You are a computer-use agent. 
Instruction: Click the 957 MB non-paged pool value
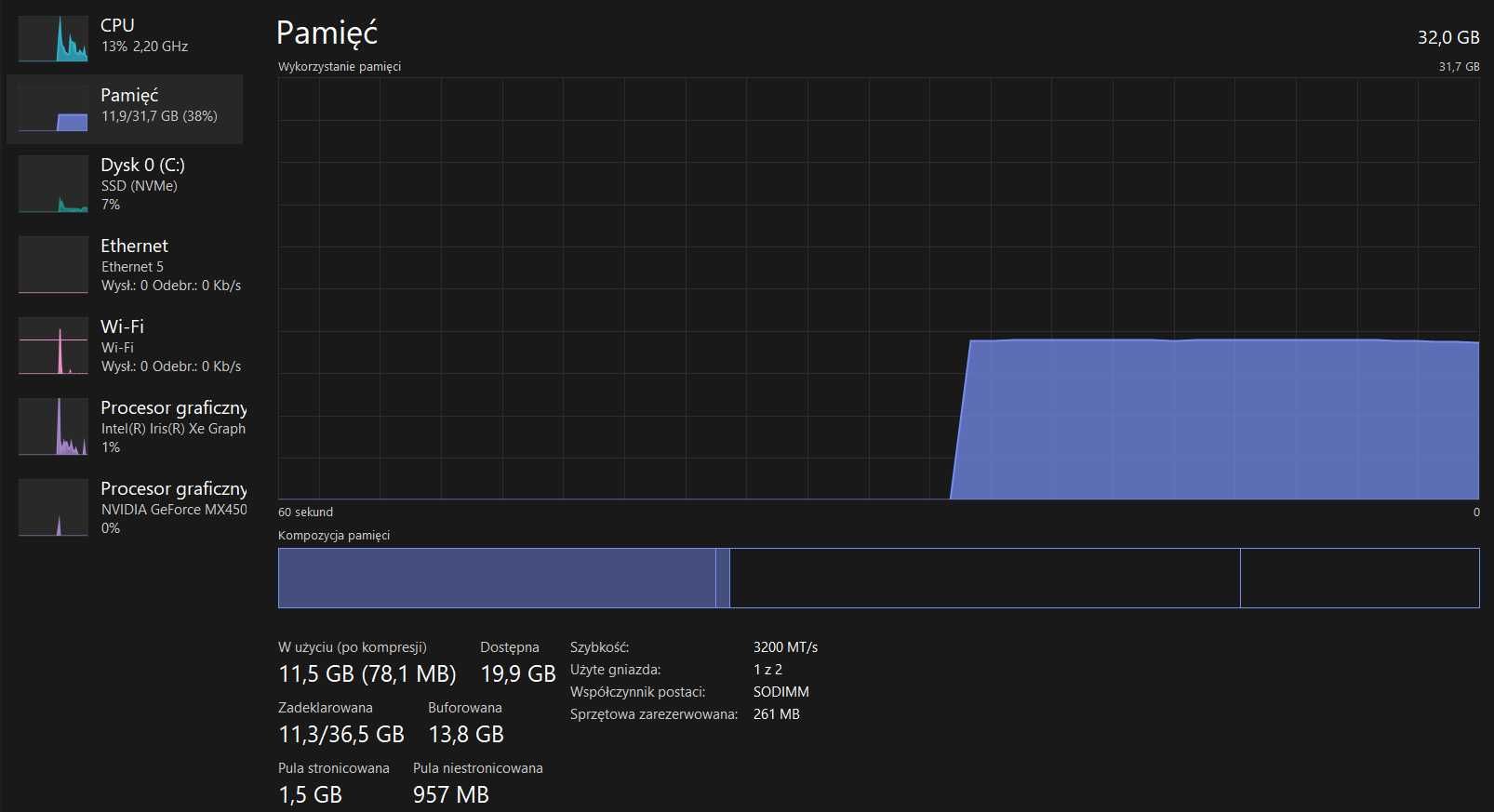[x=451, y=795]
